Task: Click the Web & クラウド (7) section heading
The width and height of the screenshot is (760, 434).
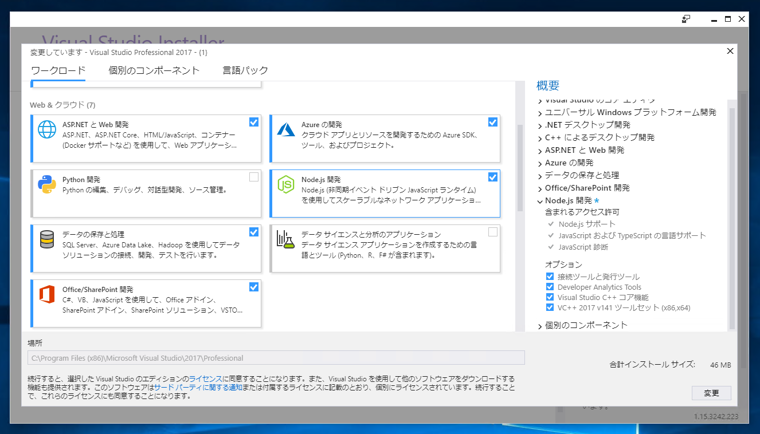Action: tap(63, 105)
